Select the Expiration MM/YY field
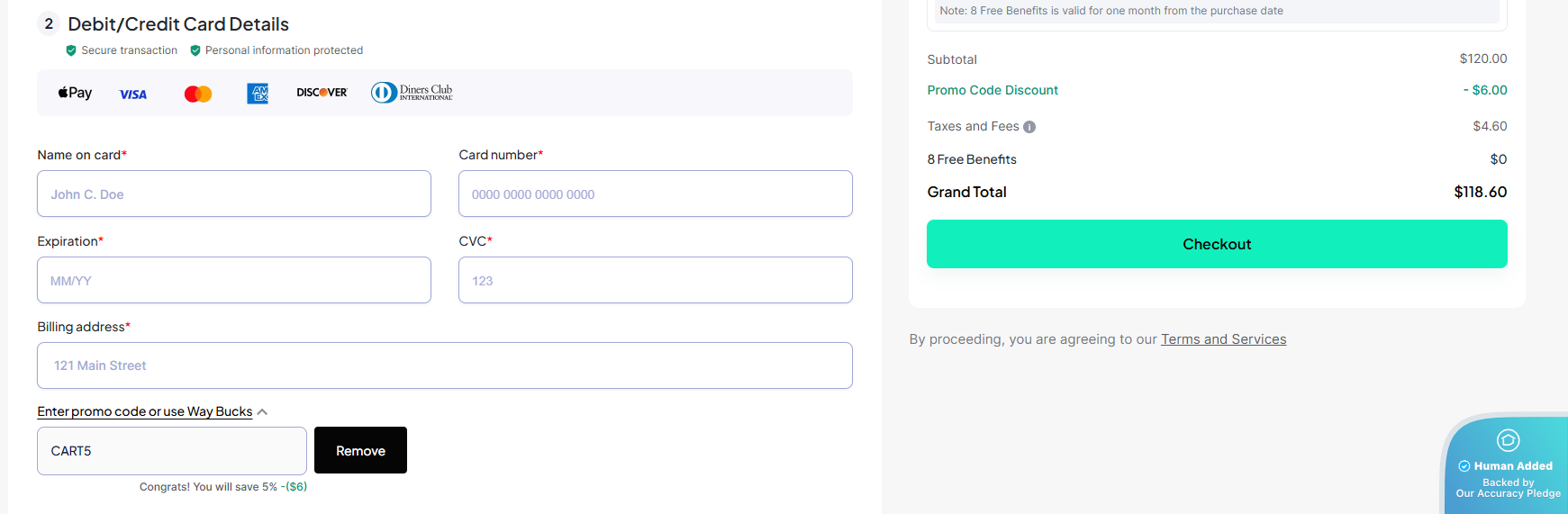Screen dimensions: 1568x514 (x=233, y=280)
